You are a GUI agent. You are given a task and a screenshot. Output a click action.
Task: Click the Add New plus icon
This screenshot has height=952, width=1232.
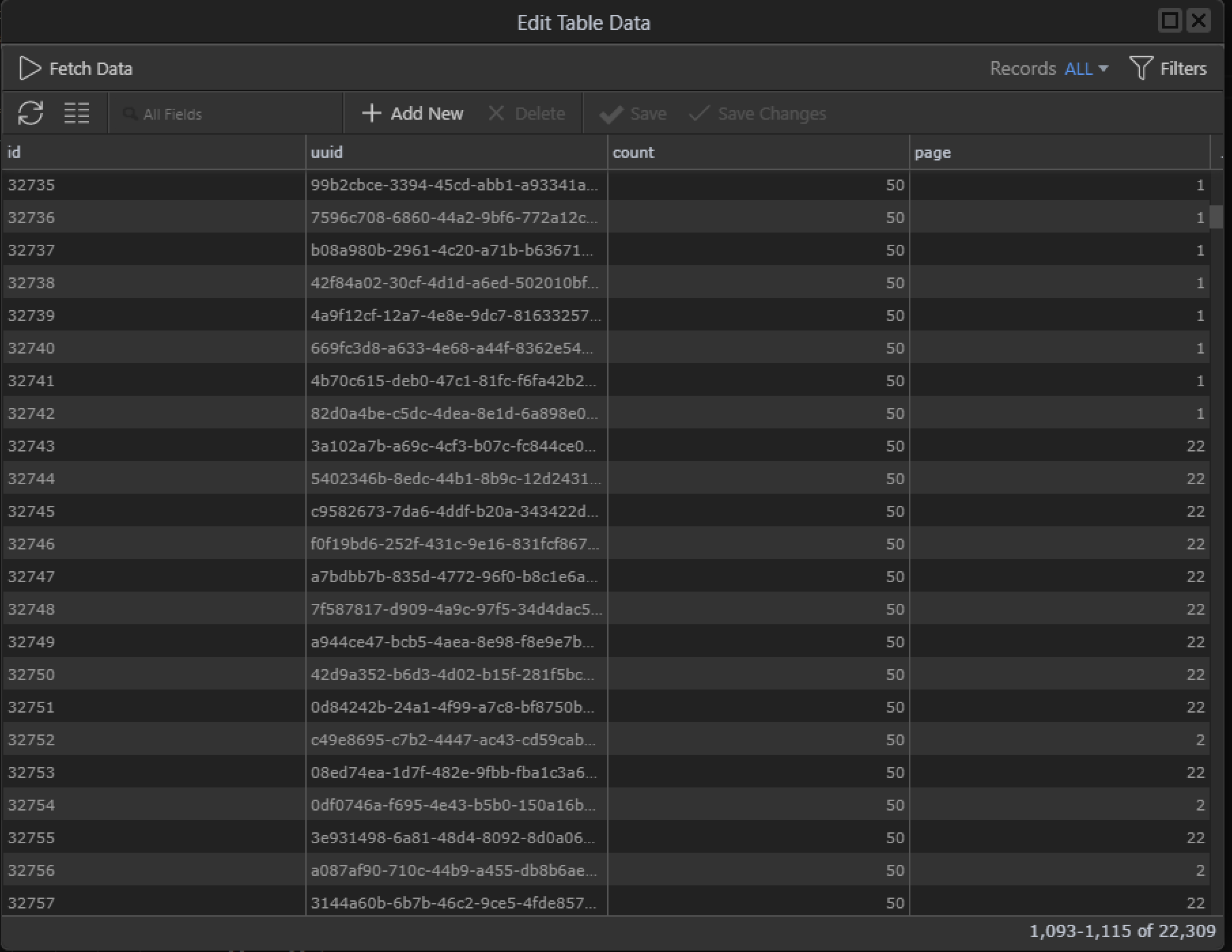[371, 114]
